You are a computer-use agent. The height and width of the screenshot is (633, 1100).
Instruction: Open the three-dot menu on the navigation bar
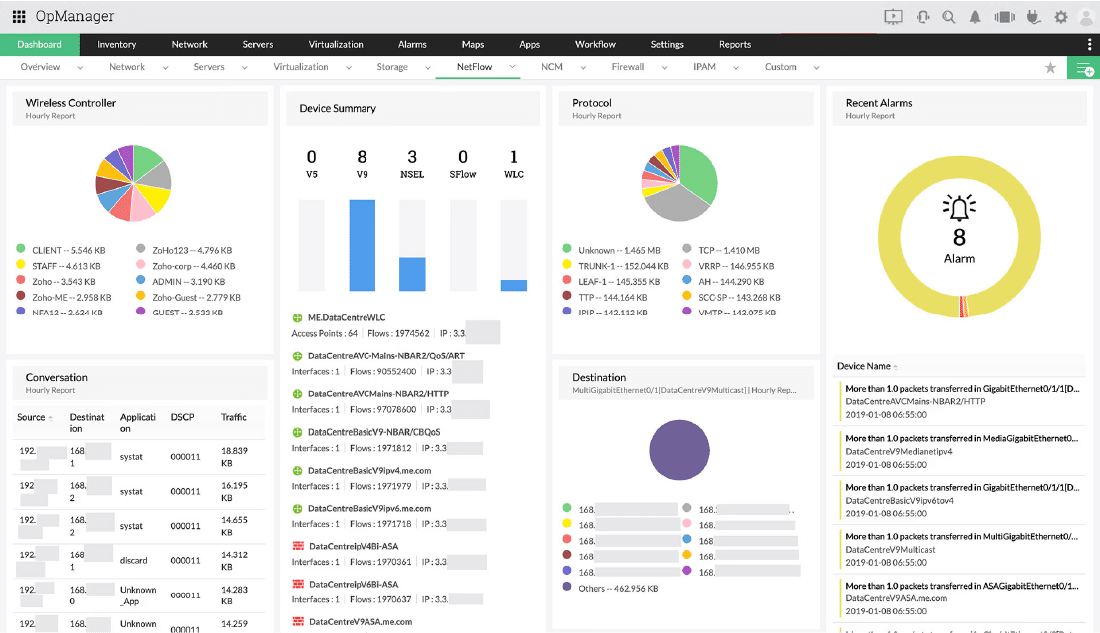1089,44
